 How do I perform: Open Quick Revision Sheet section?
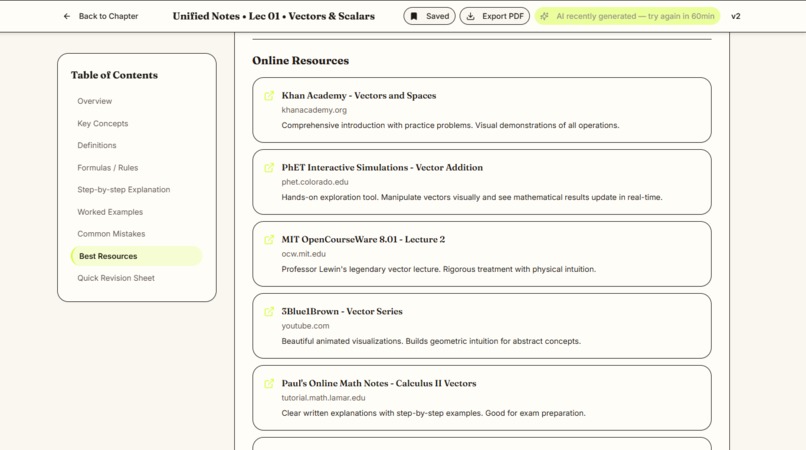[116, 278]
